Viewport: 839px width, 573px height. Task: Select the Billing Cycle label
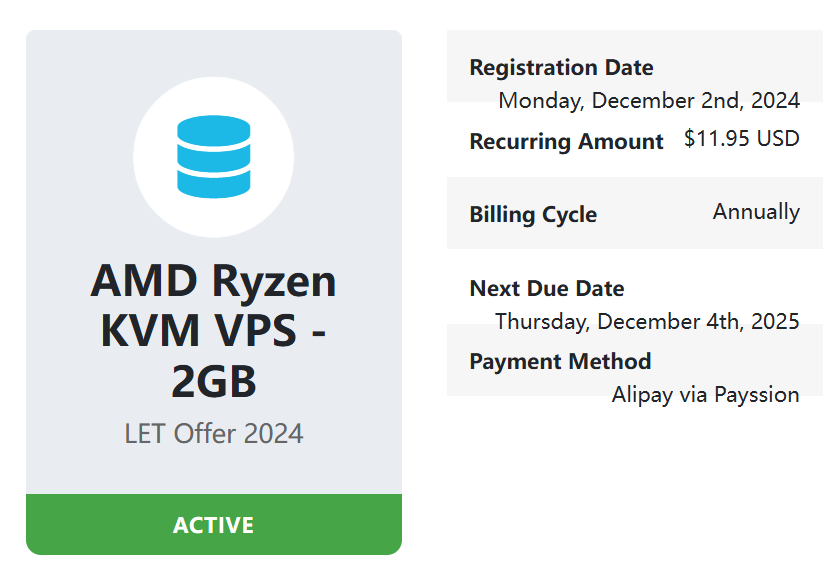point(533,215)
